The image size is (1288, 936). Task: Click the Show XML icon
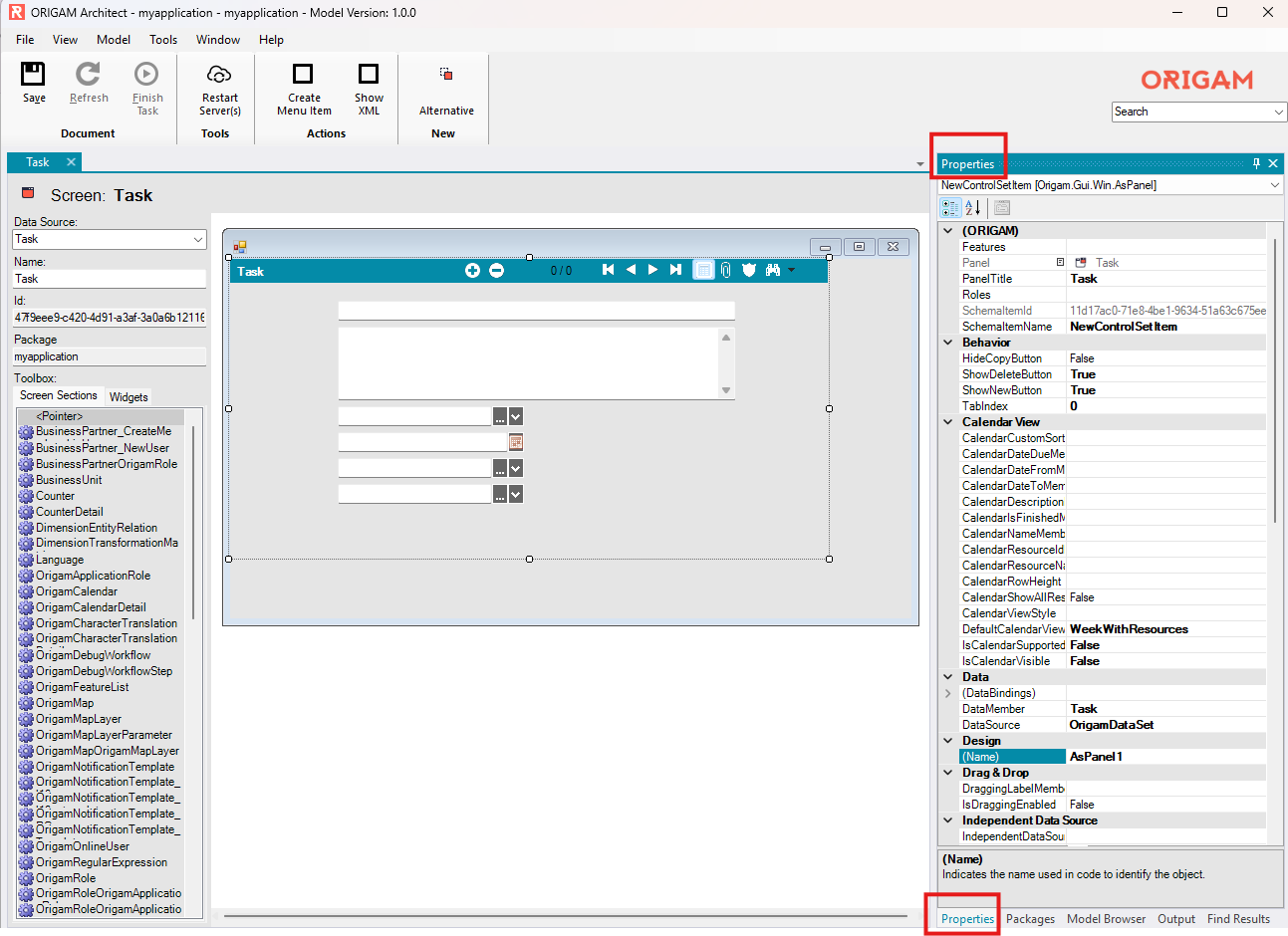[369, 74]
